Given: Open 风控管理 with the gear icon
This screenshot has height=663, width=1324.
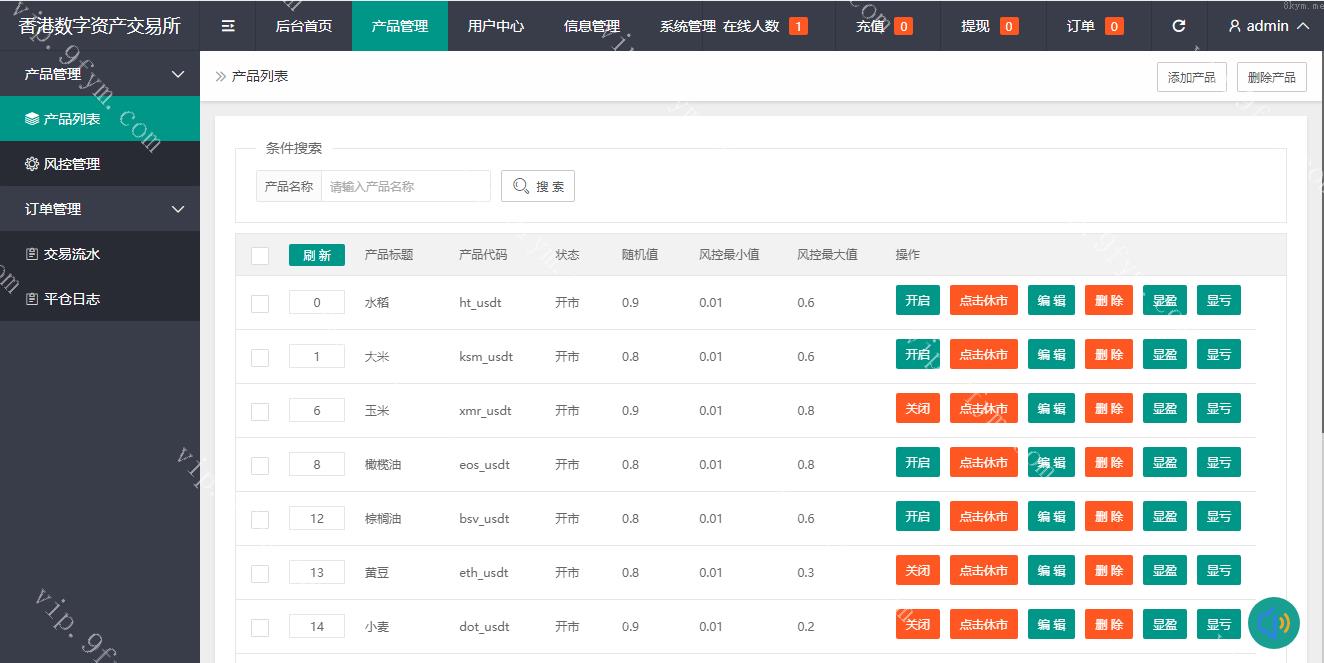Looking at the screenshot, I should [100, 164].
